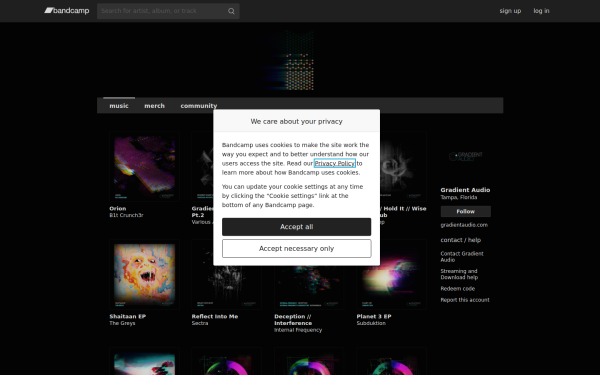Click the B1t Crunch3r artist name
The height and width of the screenshot is (375, 600).
[x=126, y=215]
